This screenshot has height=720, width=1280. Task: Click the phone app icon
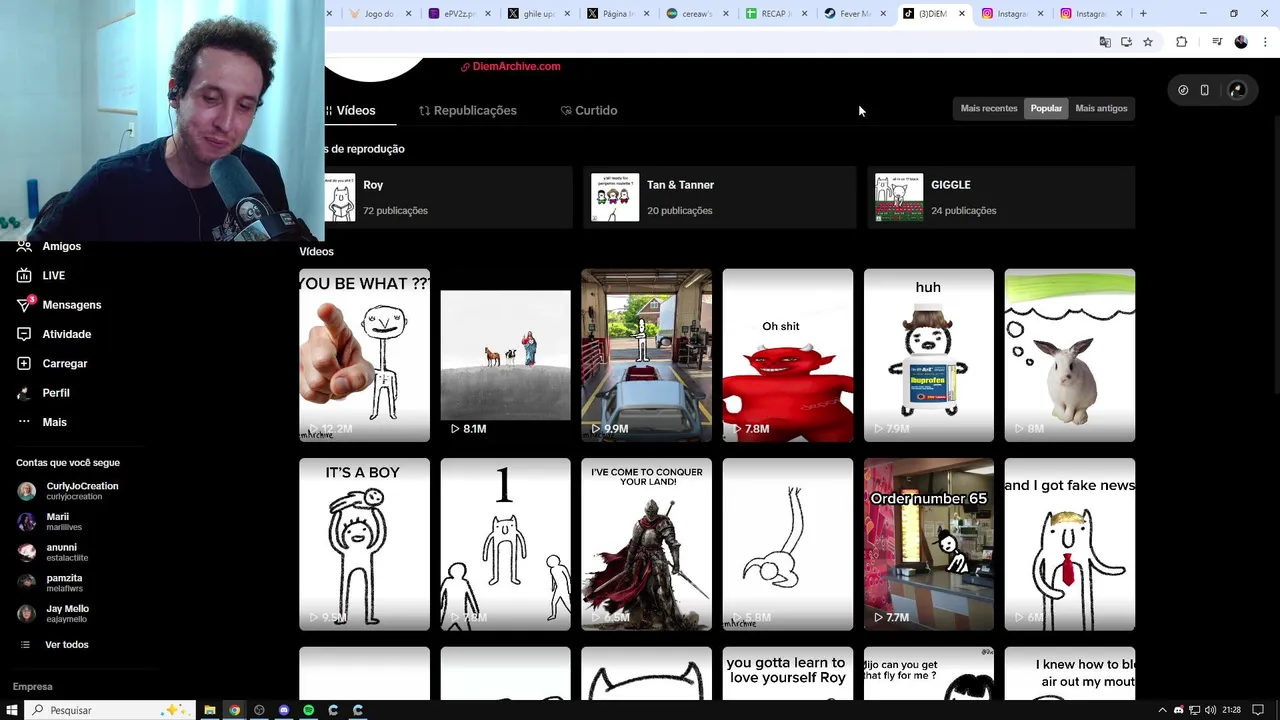tap(1204, 90)
